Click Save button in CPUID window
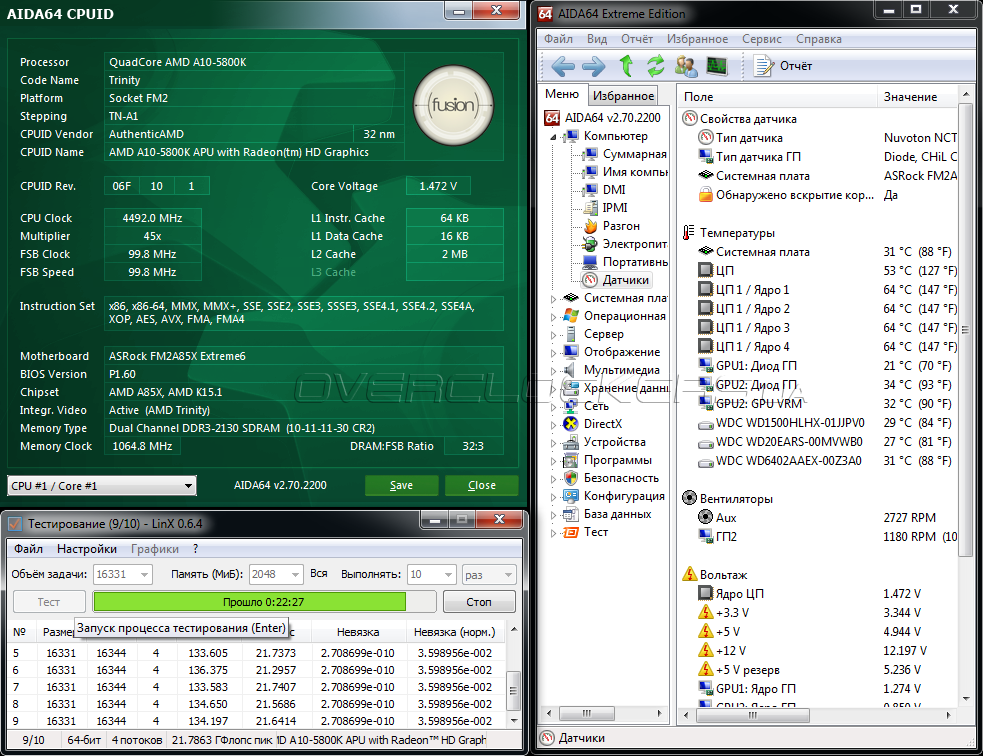This screenshot has height=756, width=983. (x=401, y=485)
